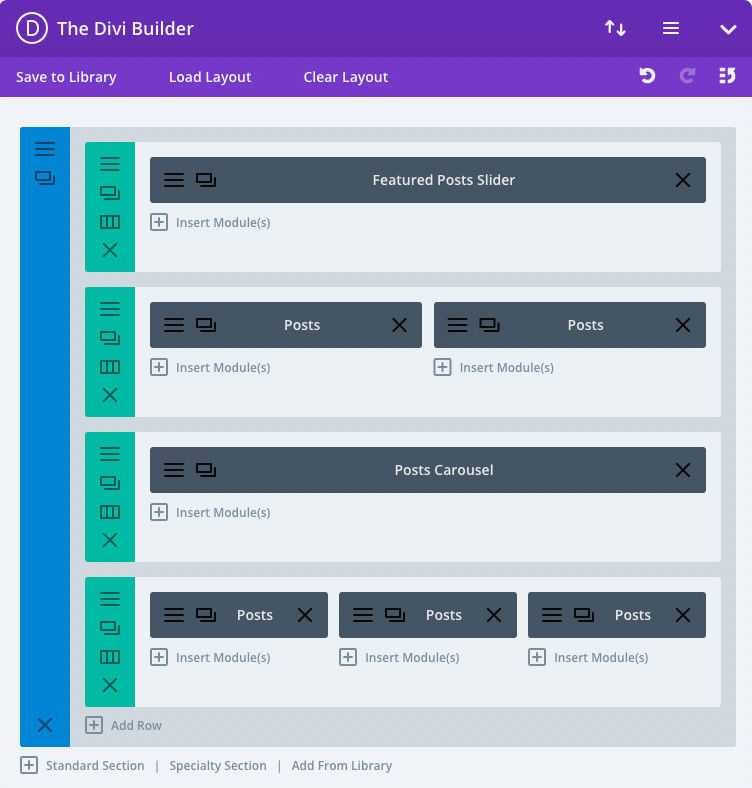The height and width of the screenshot is (788, 752).
Task: Duplicate left Posts module in two-column row
Action: [x=206, y=325]
